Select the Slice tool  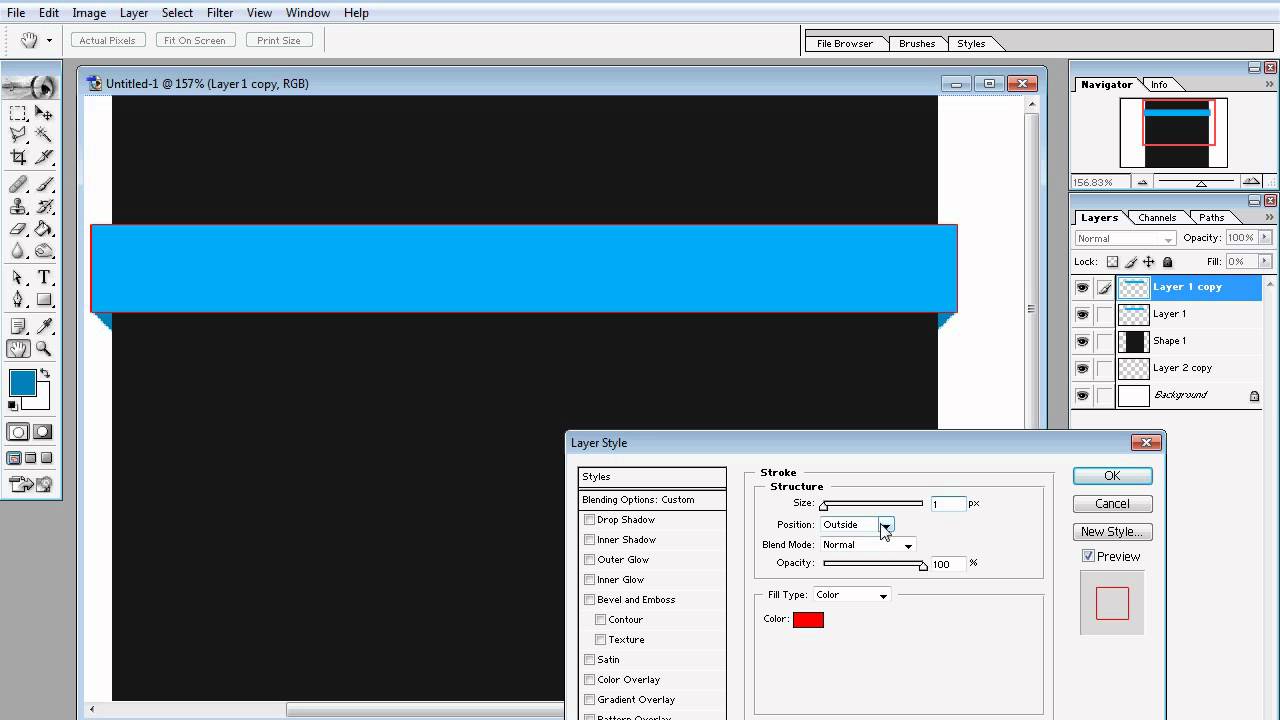[x=44, y=157]
